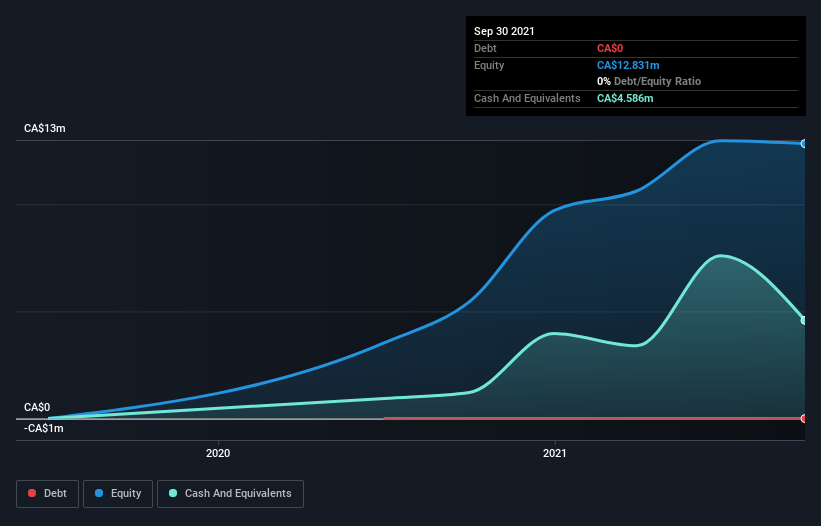Click the CA$13m y-axis label
This screenshot has height=526, width=821.
45,128
